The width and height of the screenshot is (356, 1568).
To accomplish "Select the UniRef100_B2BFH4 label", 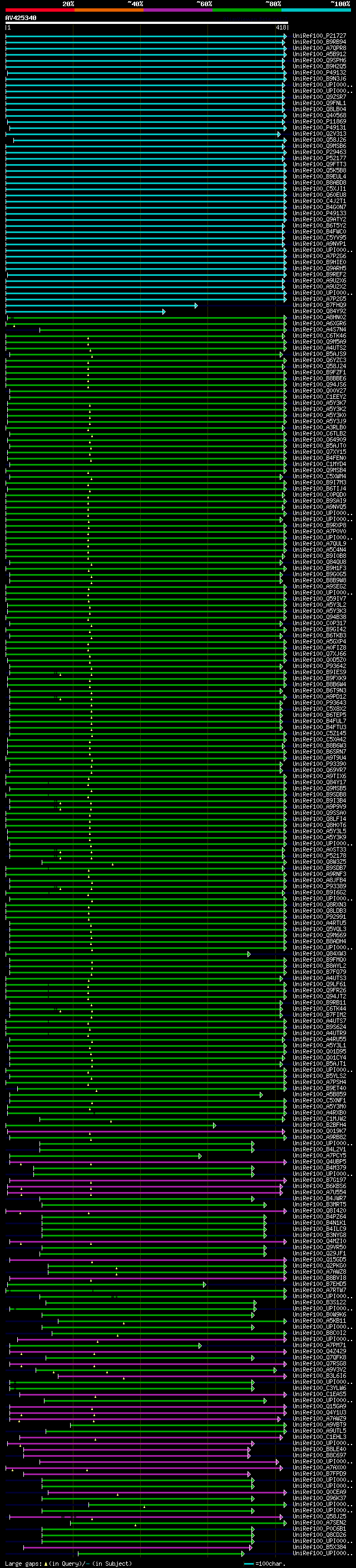I will 319,1125.
